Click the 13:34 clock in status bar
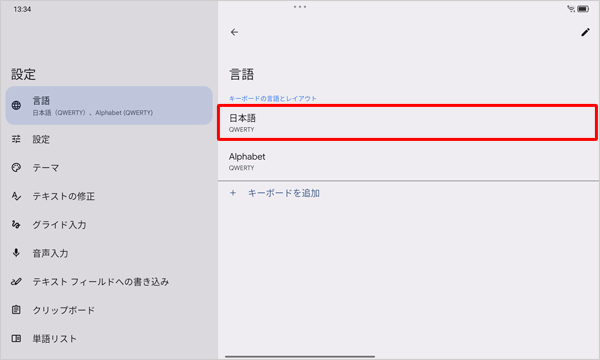 point(22,9)
